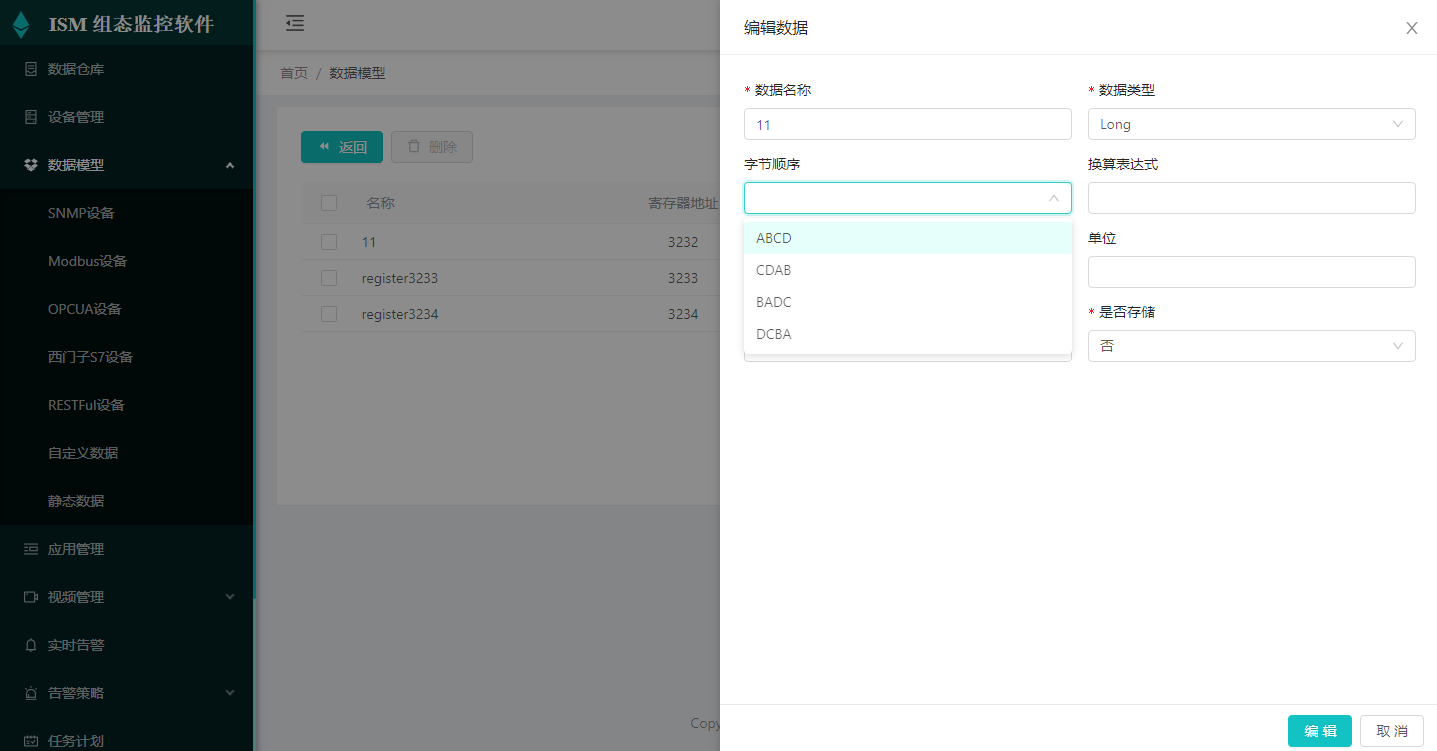Image resolution: width=1437 pixels, height=751 pixels.
Task: Expand the 视频管理 sidebar menu
Action: [x=230, y=597]
